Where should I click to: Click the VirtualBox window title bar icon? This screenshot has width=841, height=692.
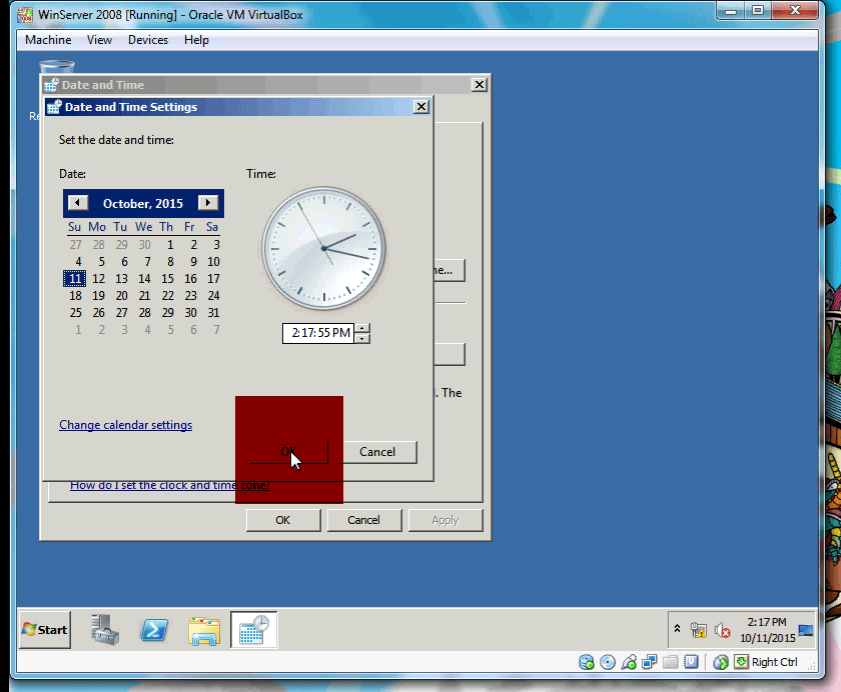point(25,14)
